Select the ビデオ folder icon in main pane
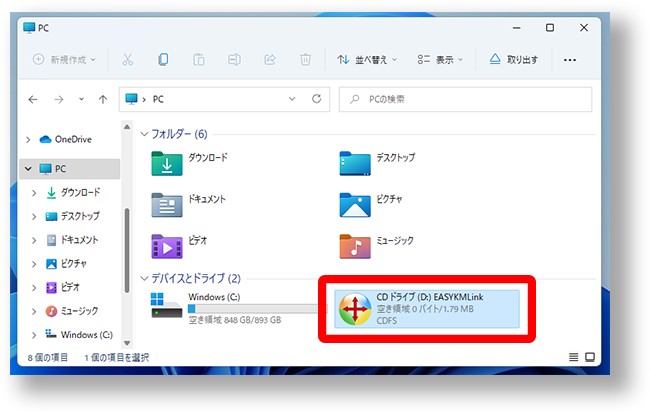The width and height of the screenshot is (650, 413). tap(167, 247)
